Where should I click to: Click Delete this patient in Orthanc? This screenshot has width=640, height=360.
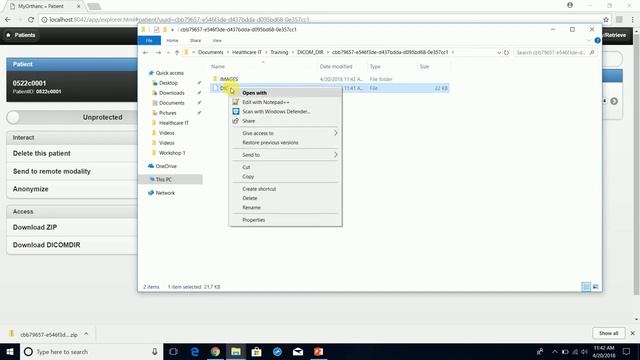coord(42,153)
